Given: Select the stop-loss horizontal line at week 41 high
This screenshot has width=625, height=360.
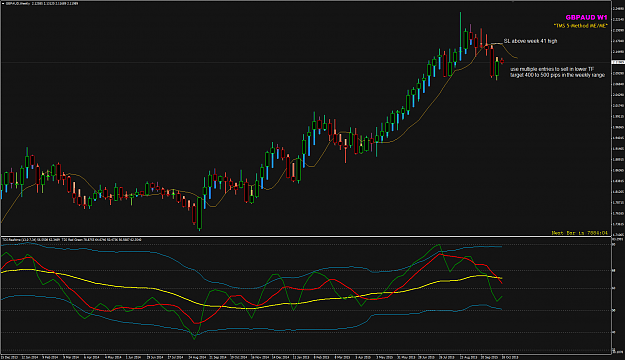Looking at the screenshot, I should click(497, 43).
